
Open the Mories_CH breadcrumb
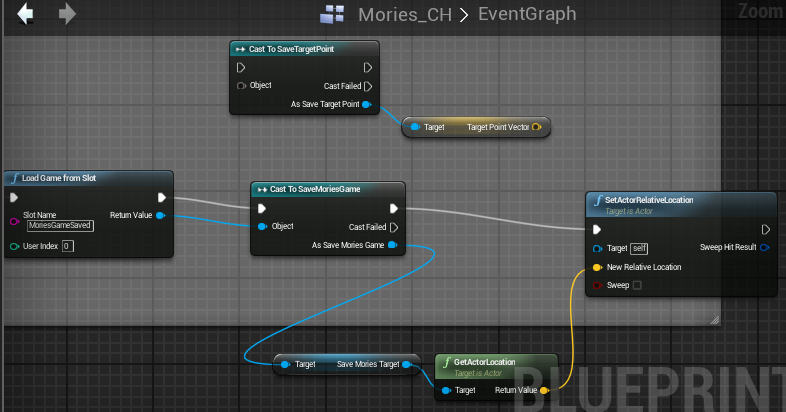[x=405, y=15]
